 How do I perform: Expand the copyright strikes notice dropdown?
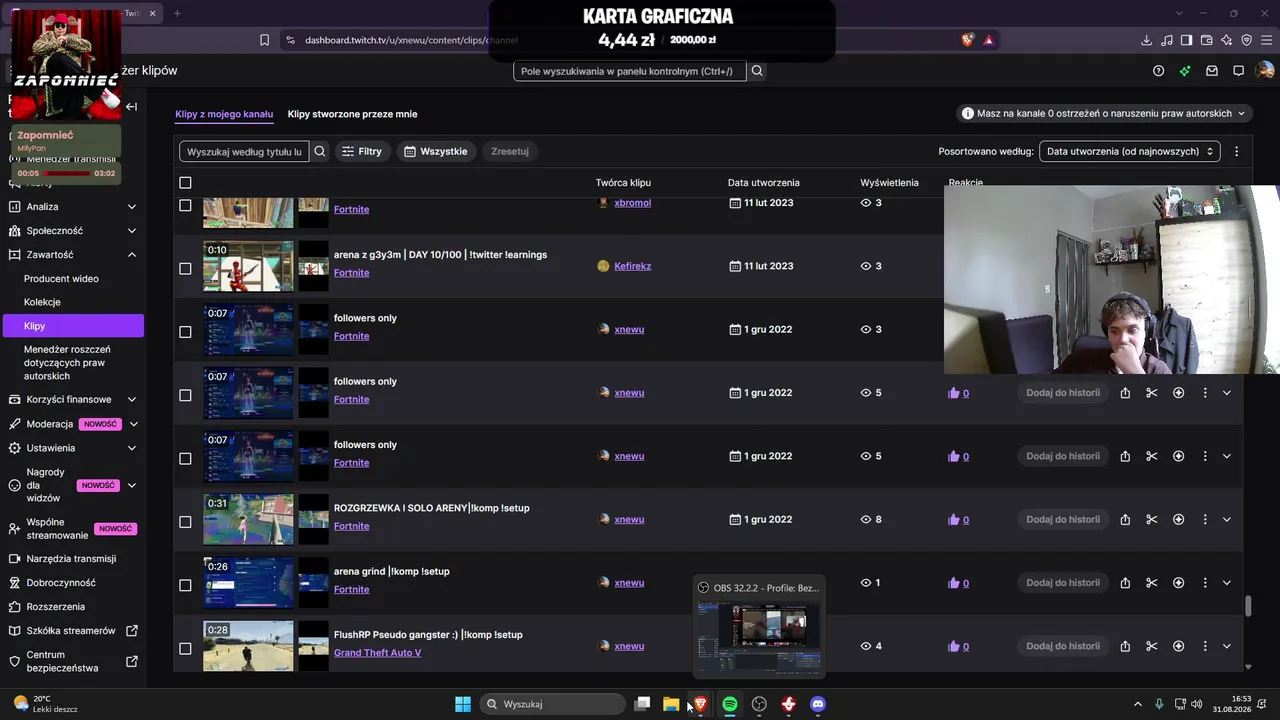point(1104,114)
